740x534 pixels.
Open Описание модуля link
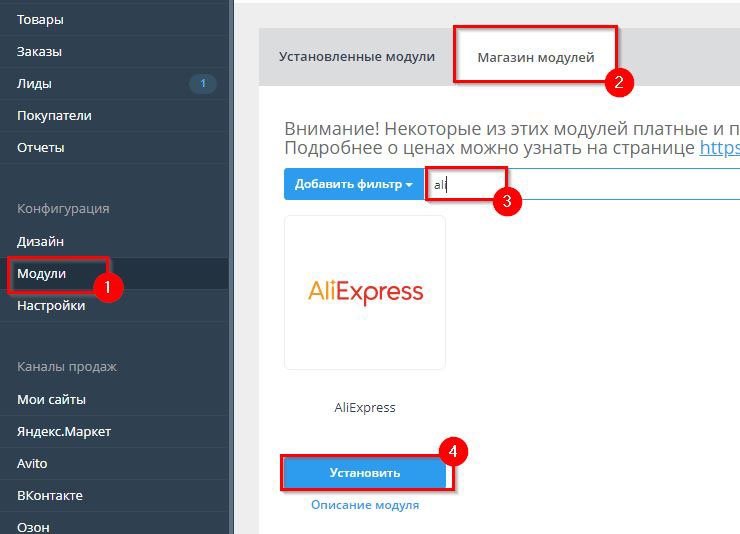click(x=365, y=505)
